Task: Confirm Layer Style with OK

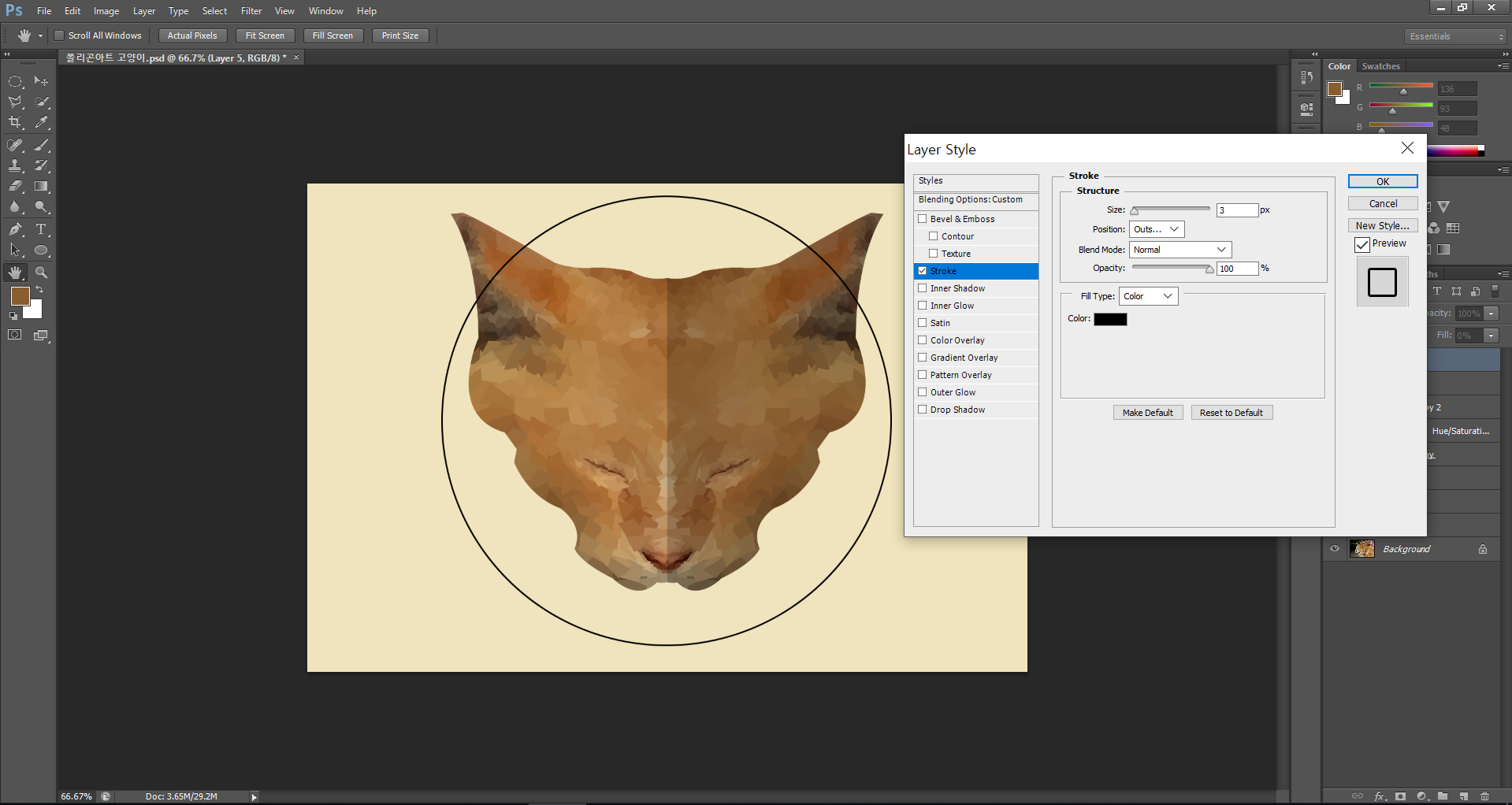Action: tap(1383, 181)
